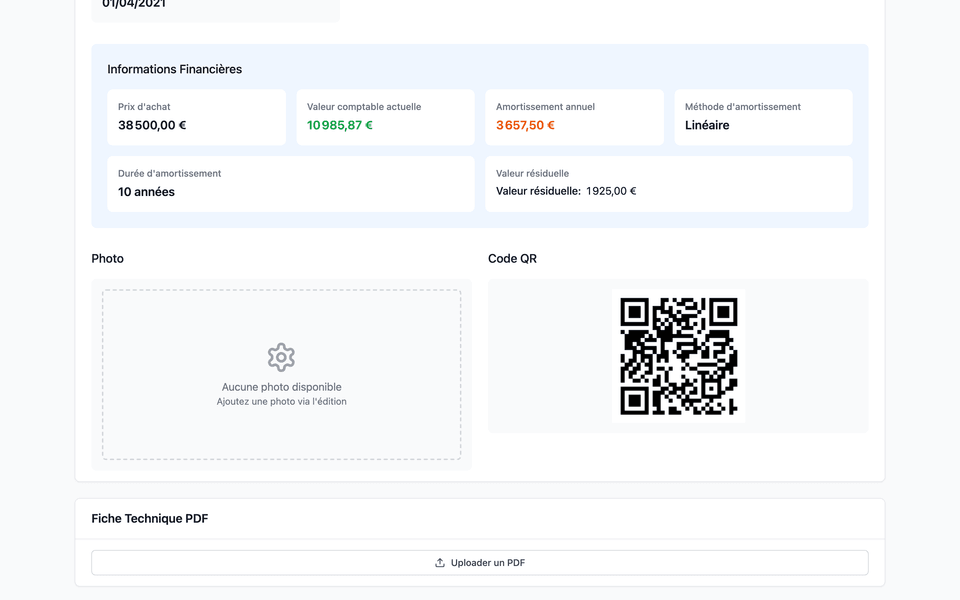Click the Fiche Technique PDF heading
The image size is (960, 600).
150,519
